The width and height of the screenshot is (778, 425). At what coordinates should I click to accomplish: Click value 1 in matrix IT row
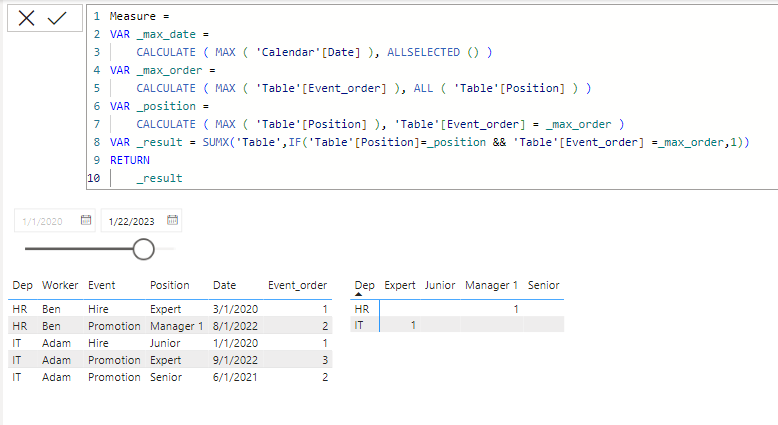(413, 325)
